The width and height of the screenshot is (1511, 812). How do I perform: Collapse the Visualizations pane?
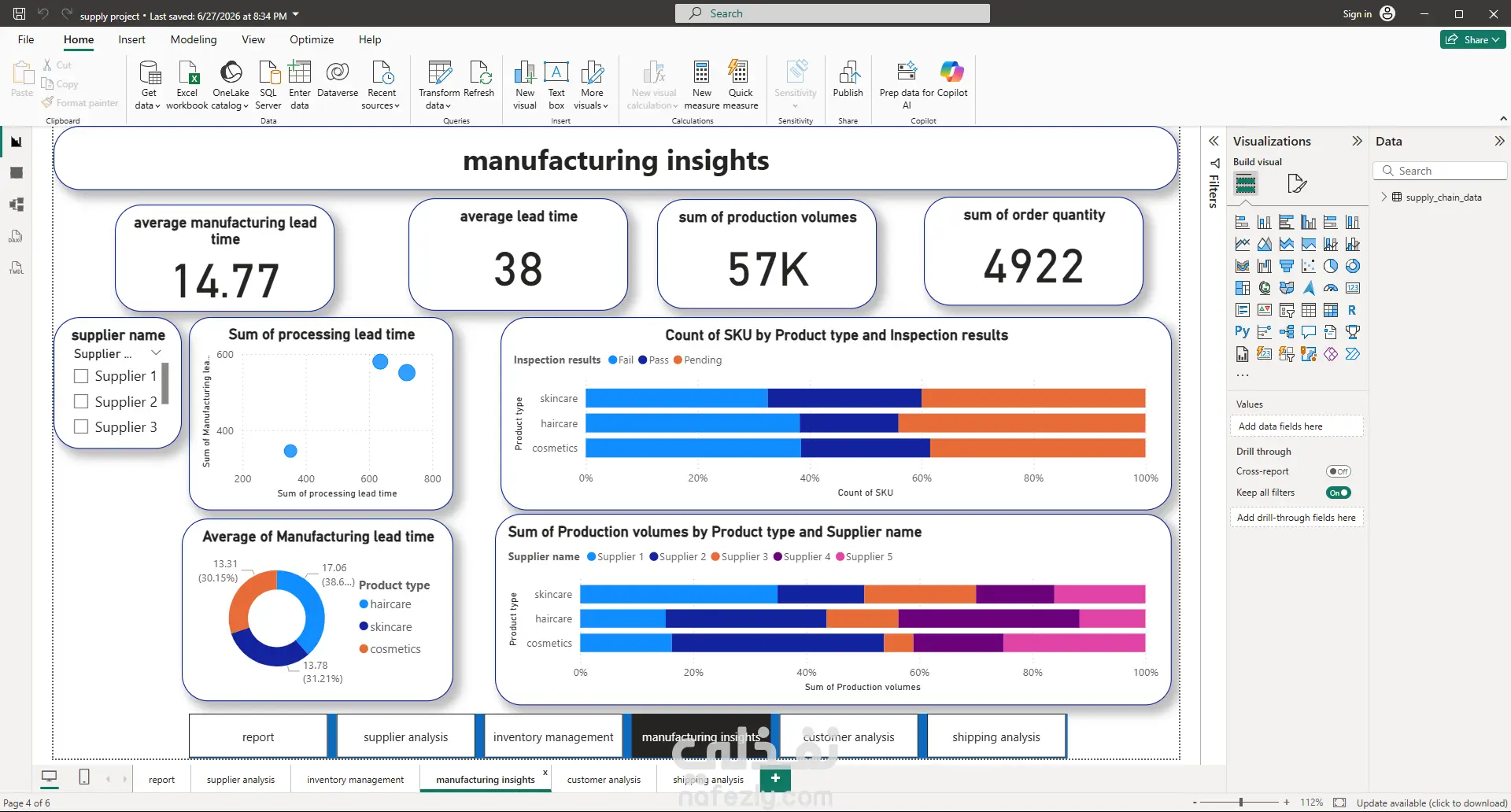1357,141
